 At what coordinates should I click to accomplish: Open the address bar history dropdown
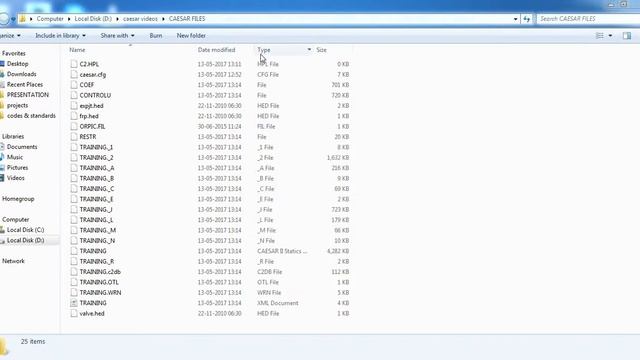point(516,19)
